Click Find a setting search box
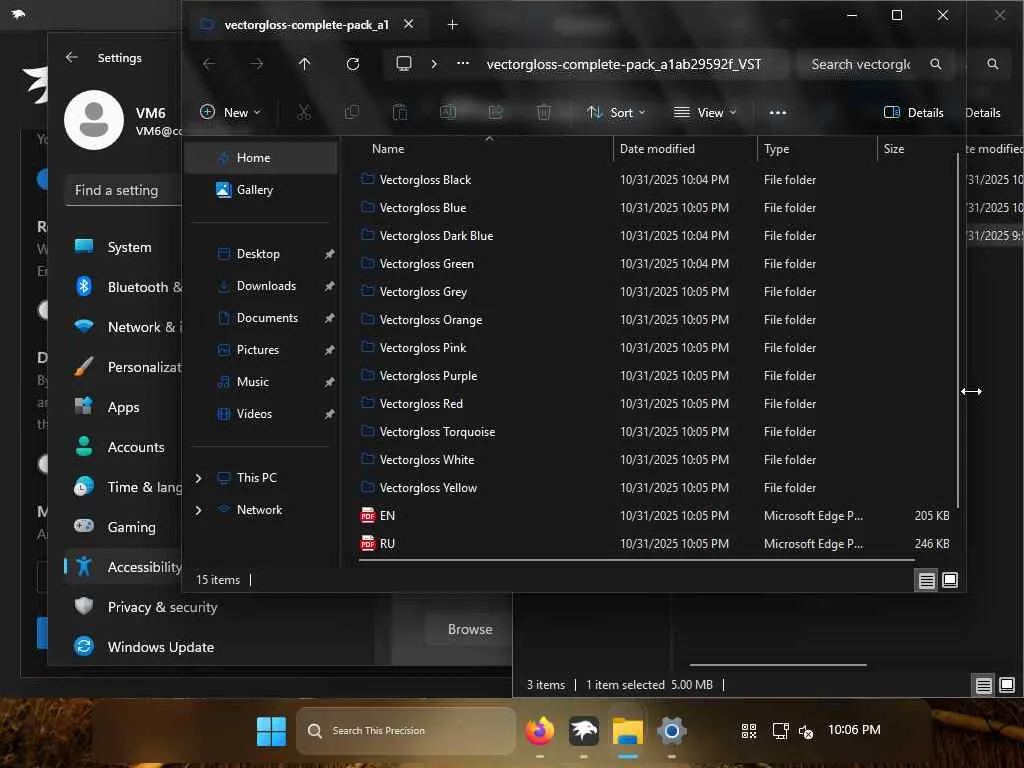This screenshot has height=768, width=1024. [123, 191]
